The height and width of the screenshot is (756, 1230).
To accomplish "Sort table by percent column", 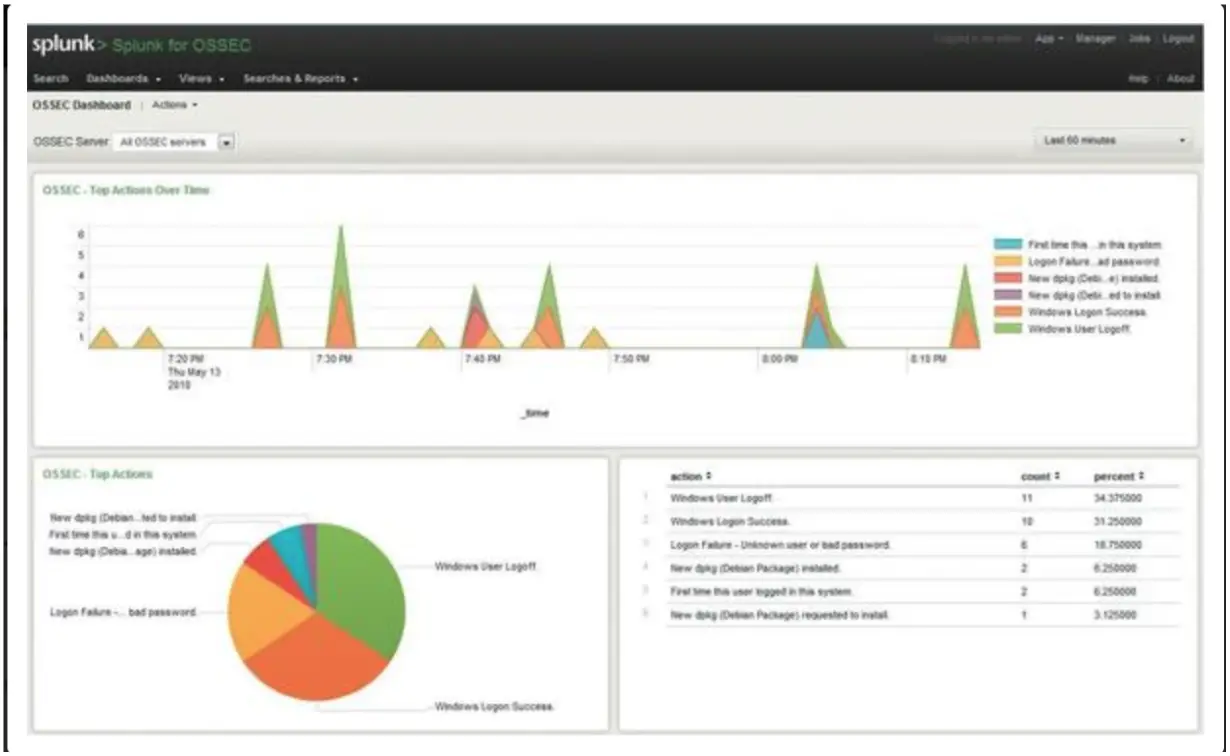I will pyautogui.click(x=1118, y=476).
